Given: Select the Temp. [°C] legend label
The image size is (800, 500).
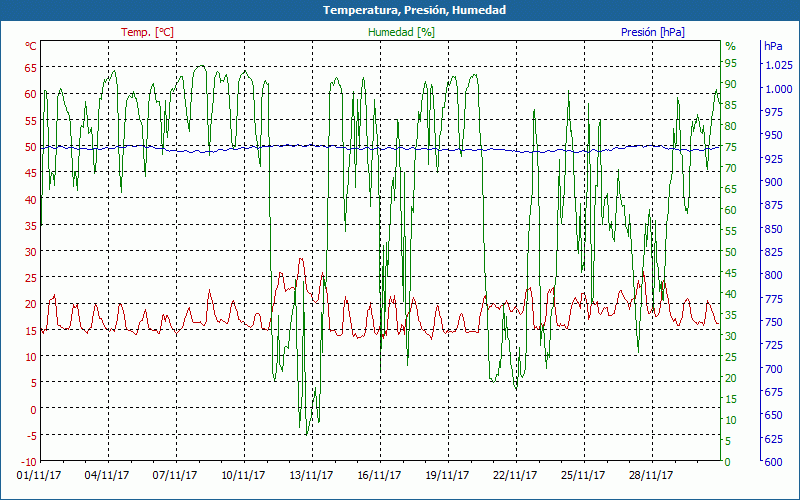Looking at the screenshot, I should (147, 32).
